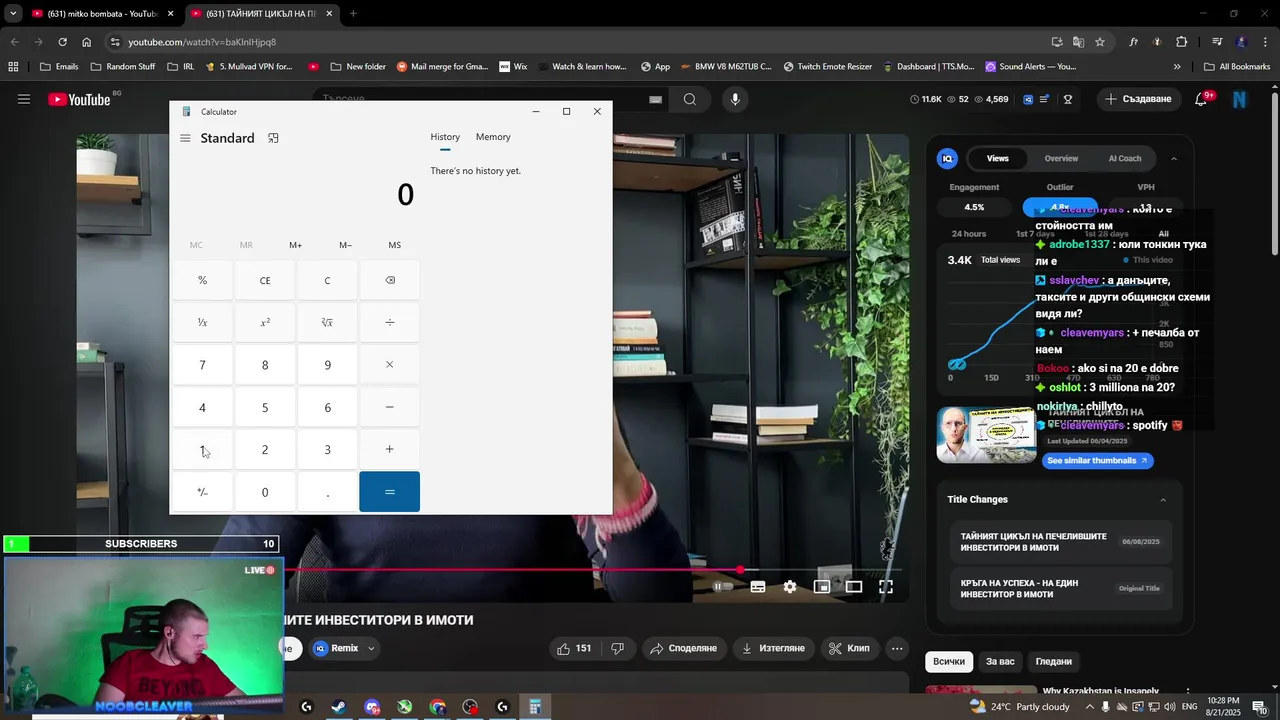Like the video with 151 likes
The height and width of the screenshot is (720, 1280).
(575, 648)
